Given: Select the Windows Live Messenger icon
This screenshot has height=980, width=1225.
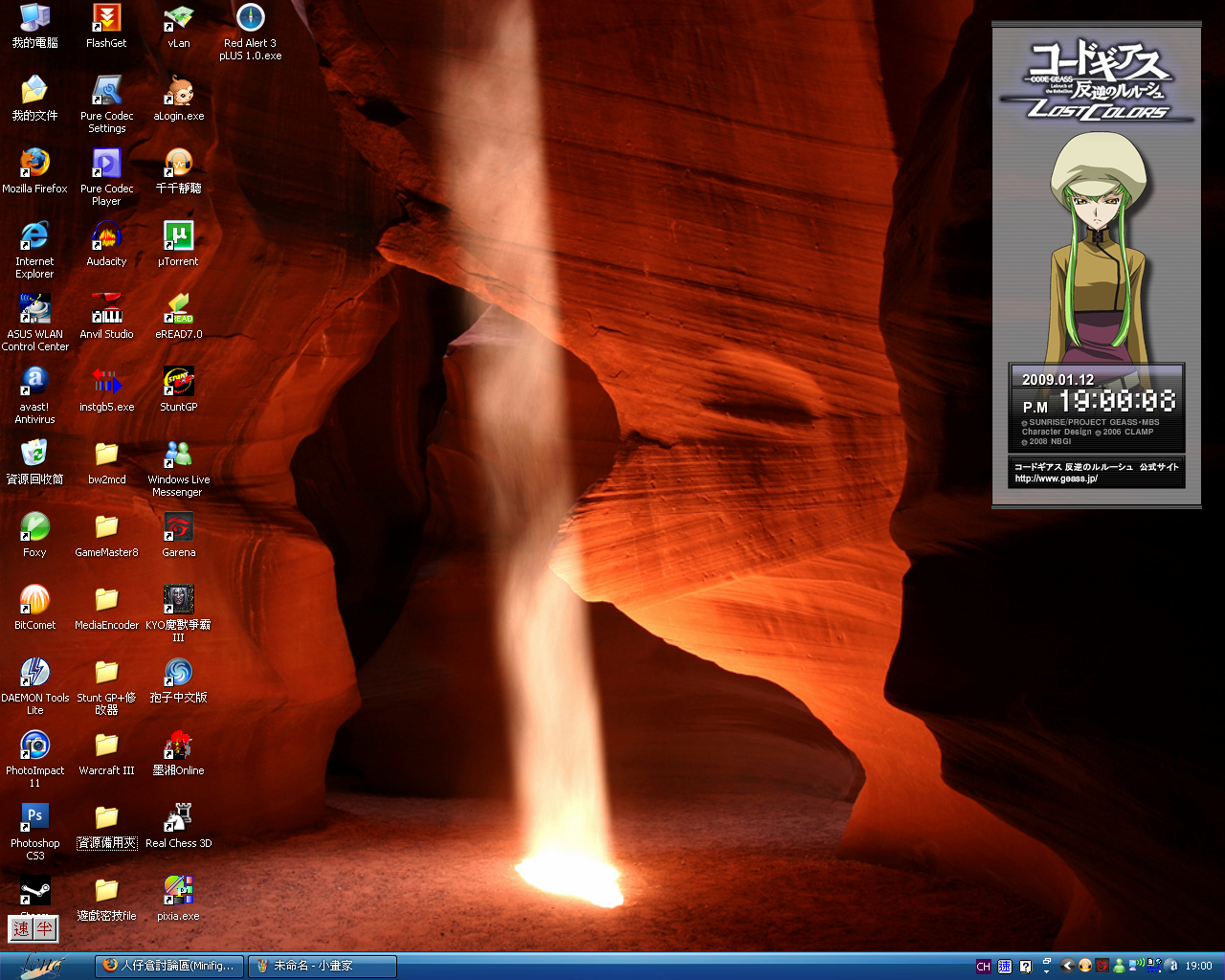Looking at the screenshot, I should 178,455.
